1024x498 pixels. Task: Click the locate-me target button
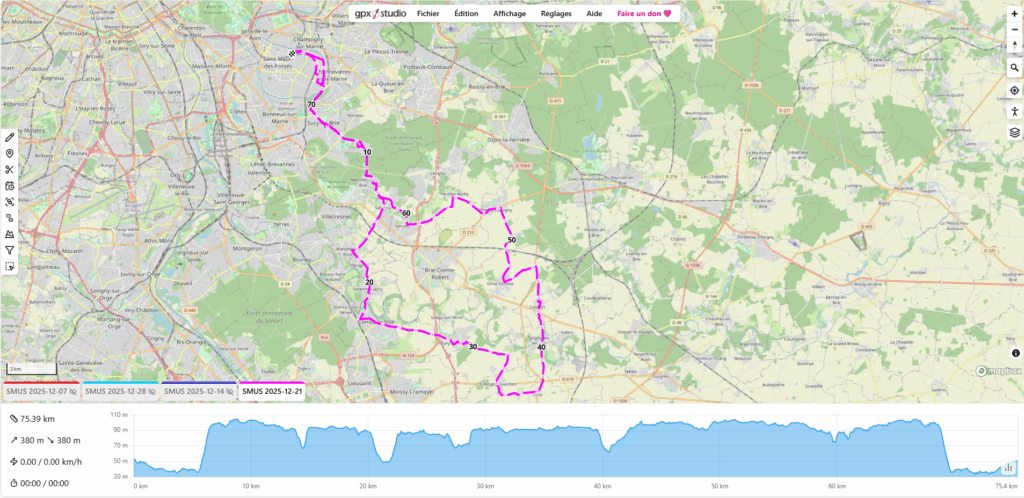click(x=1014, y=91)
